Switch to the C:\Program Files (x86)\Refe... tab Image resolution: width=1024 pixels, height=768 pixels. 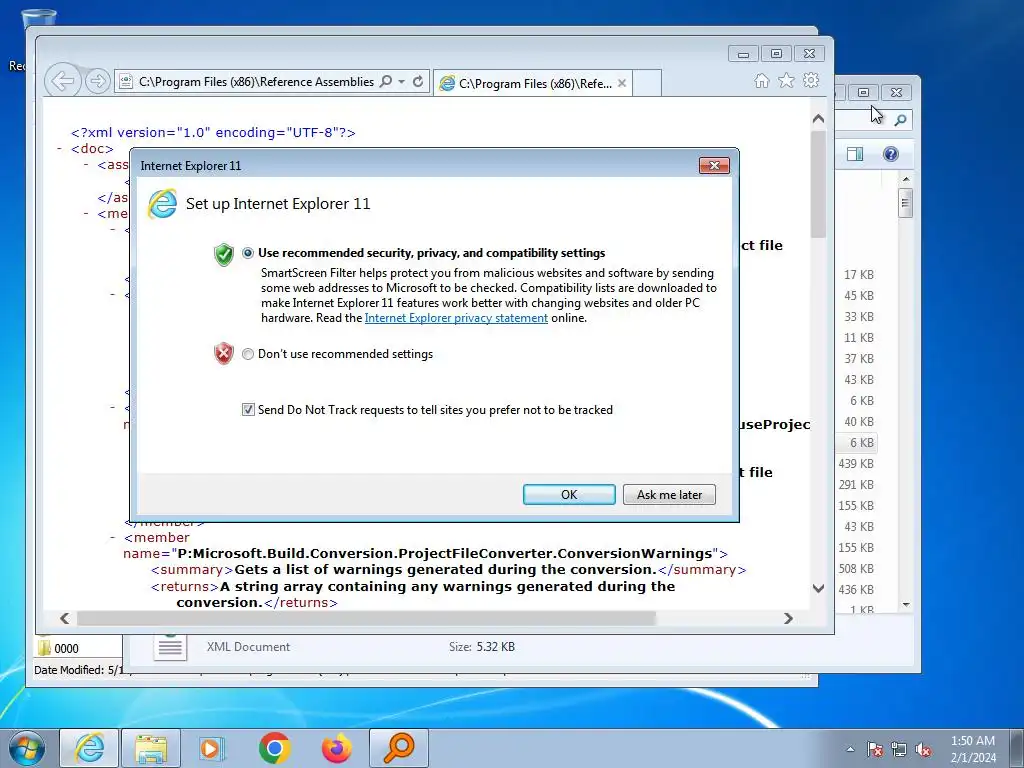pyautogui.click(x=533, y=83)
